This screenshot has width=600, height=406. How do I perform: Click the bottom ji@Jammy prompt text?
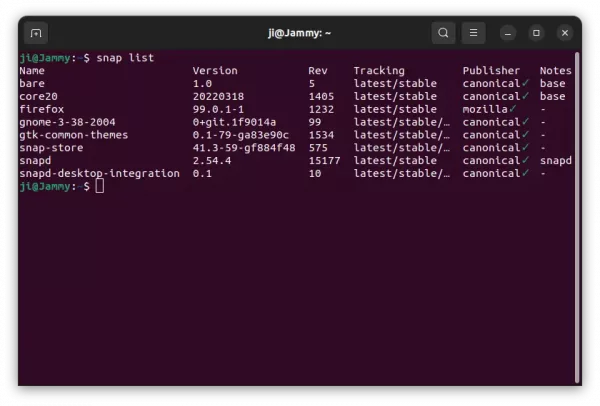coord(45,186)
